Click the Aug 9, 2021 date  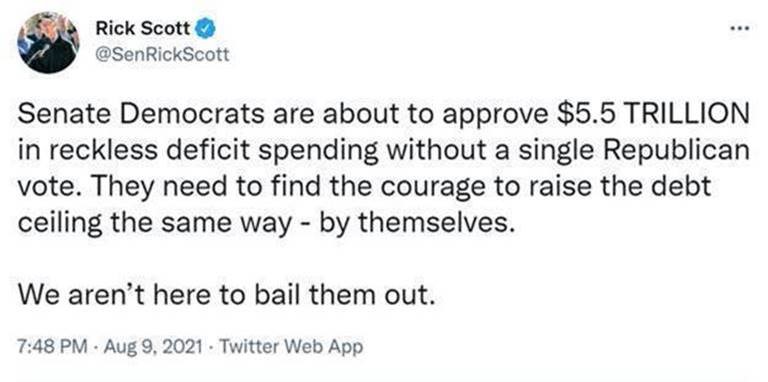(x=154, y=347)
